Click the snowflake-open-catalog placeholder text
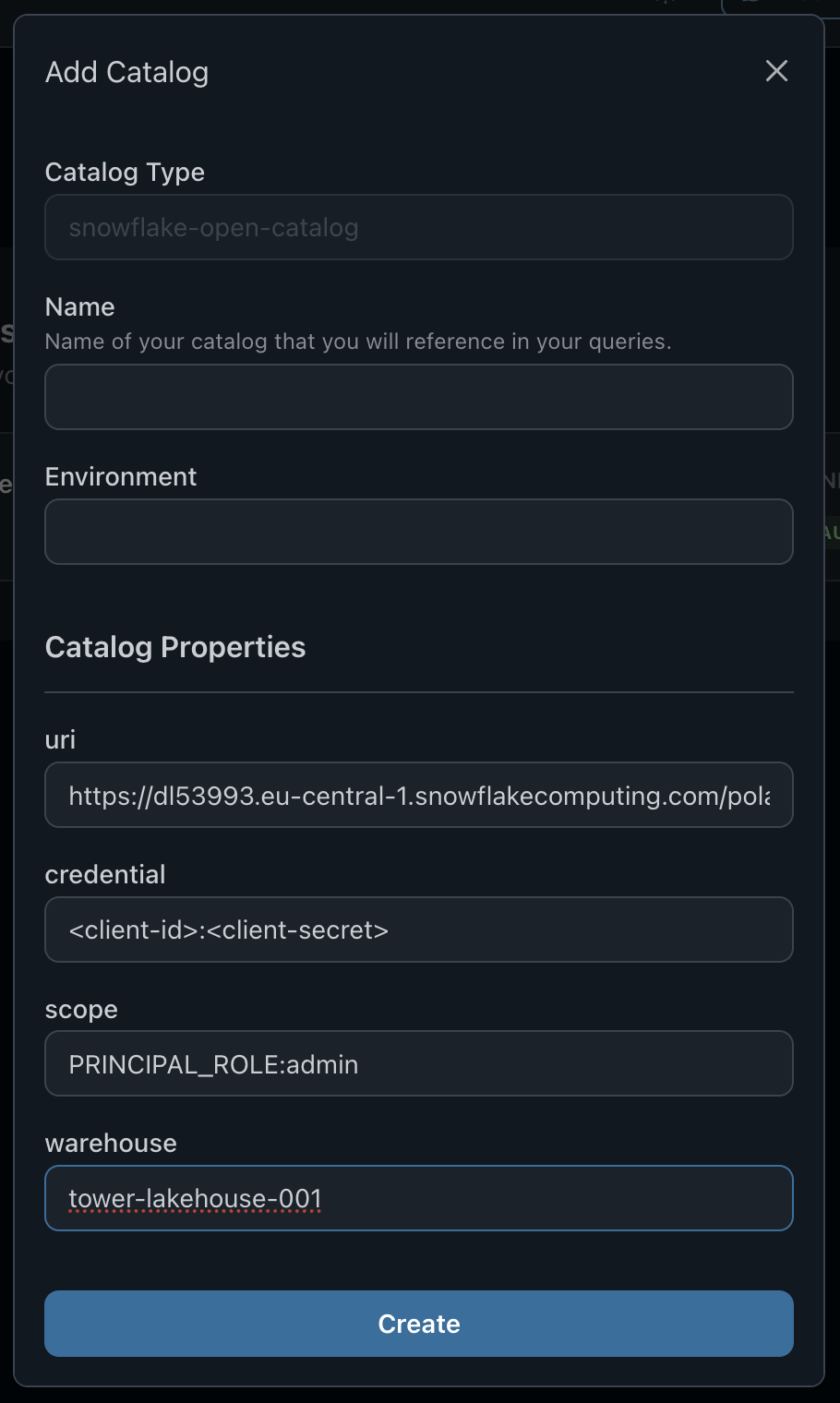This screenshot has width=840, height=1403. [x=212, y=227]
